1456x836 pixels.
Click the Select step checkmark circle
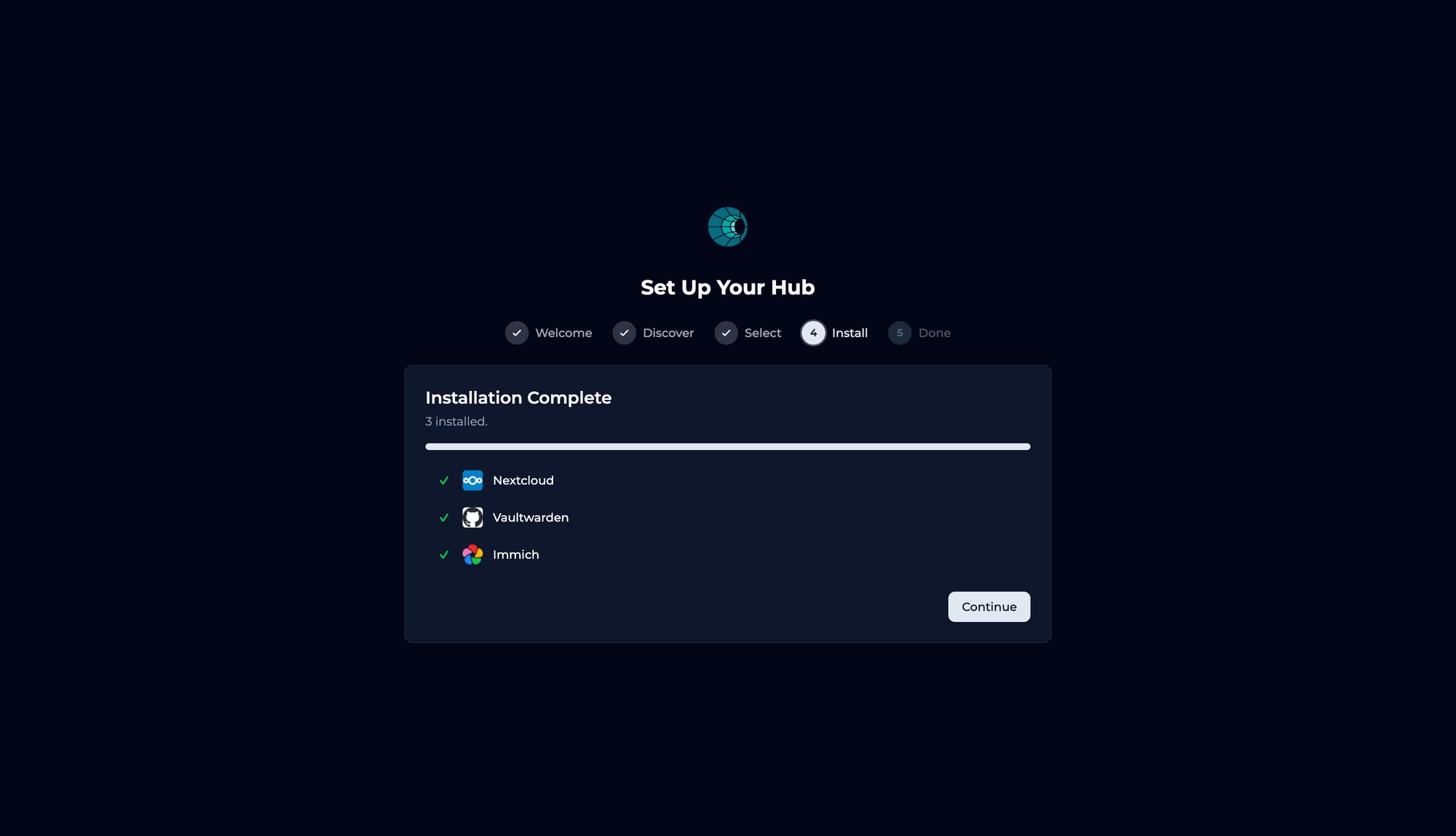click(x=726, y=333)
